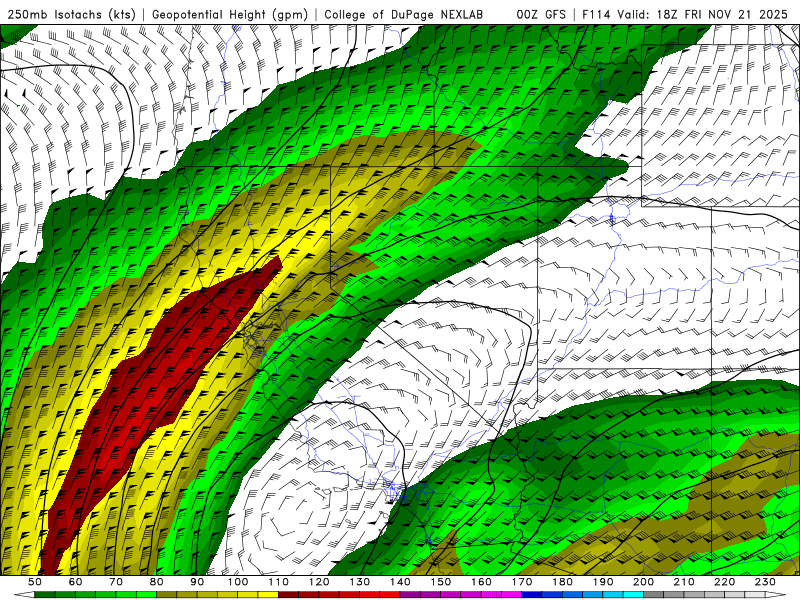
Task: Click the 140 label on the color scale
Action: (x=401, y=582)
